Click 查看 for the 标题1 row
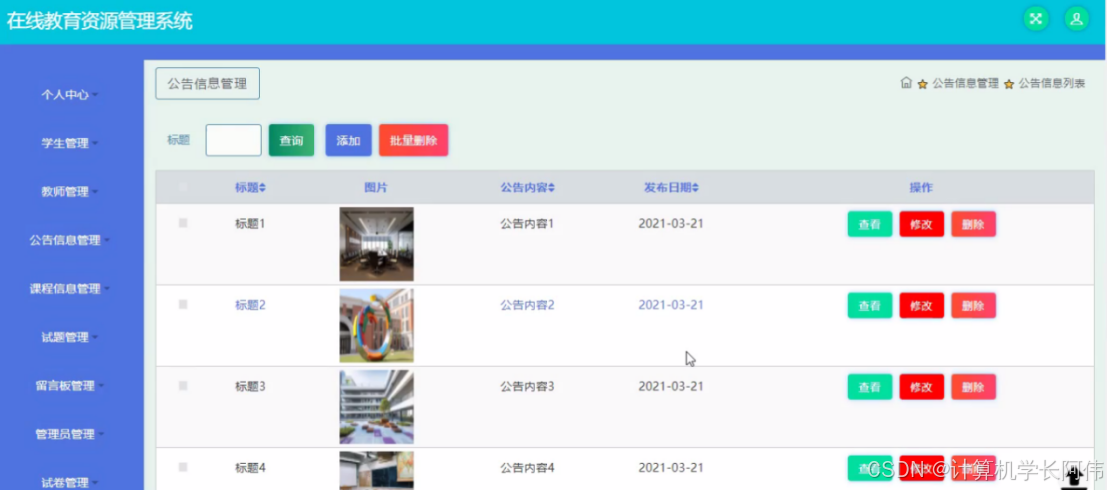1108x490 pixels. click(870, 224)
